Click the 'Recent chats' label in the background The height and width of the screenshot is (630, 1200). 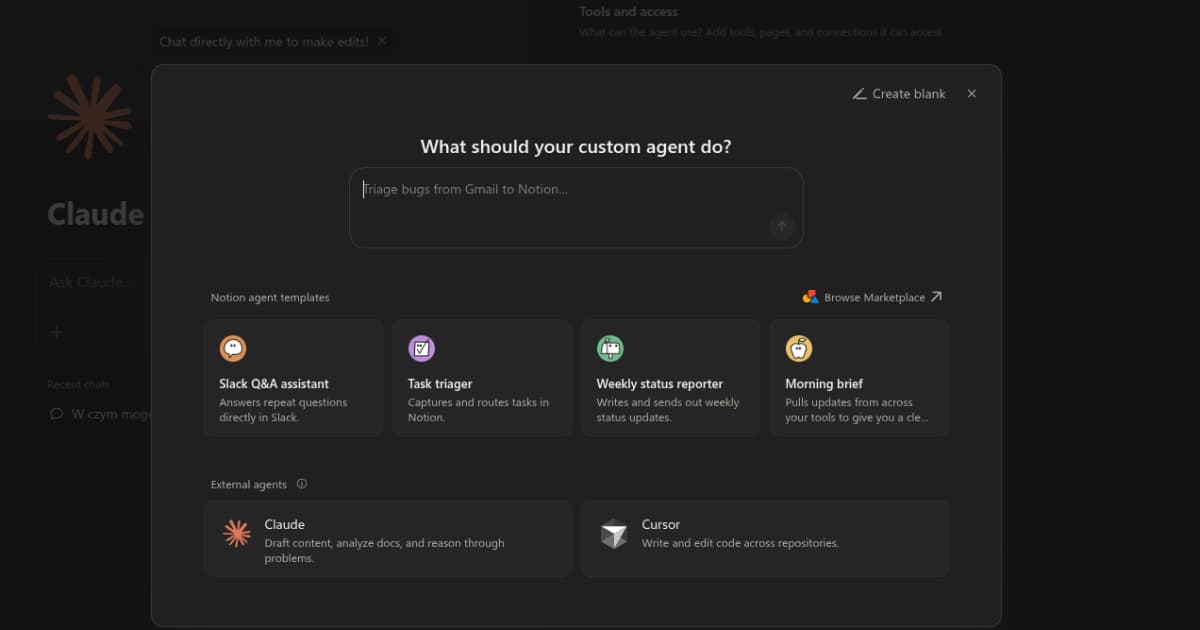coord(78,384)
